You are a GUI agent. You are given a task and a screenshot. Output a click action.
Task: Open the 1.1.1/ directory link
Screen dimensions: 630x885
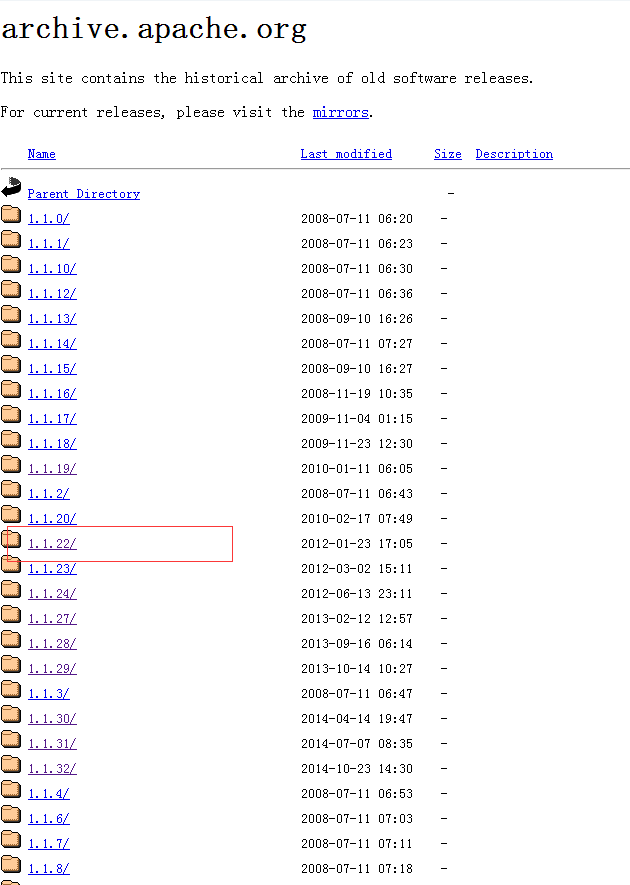pos(49,244)
